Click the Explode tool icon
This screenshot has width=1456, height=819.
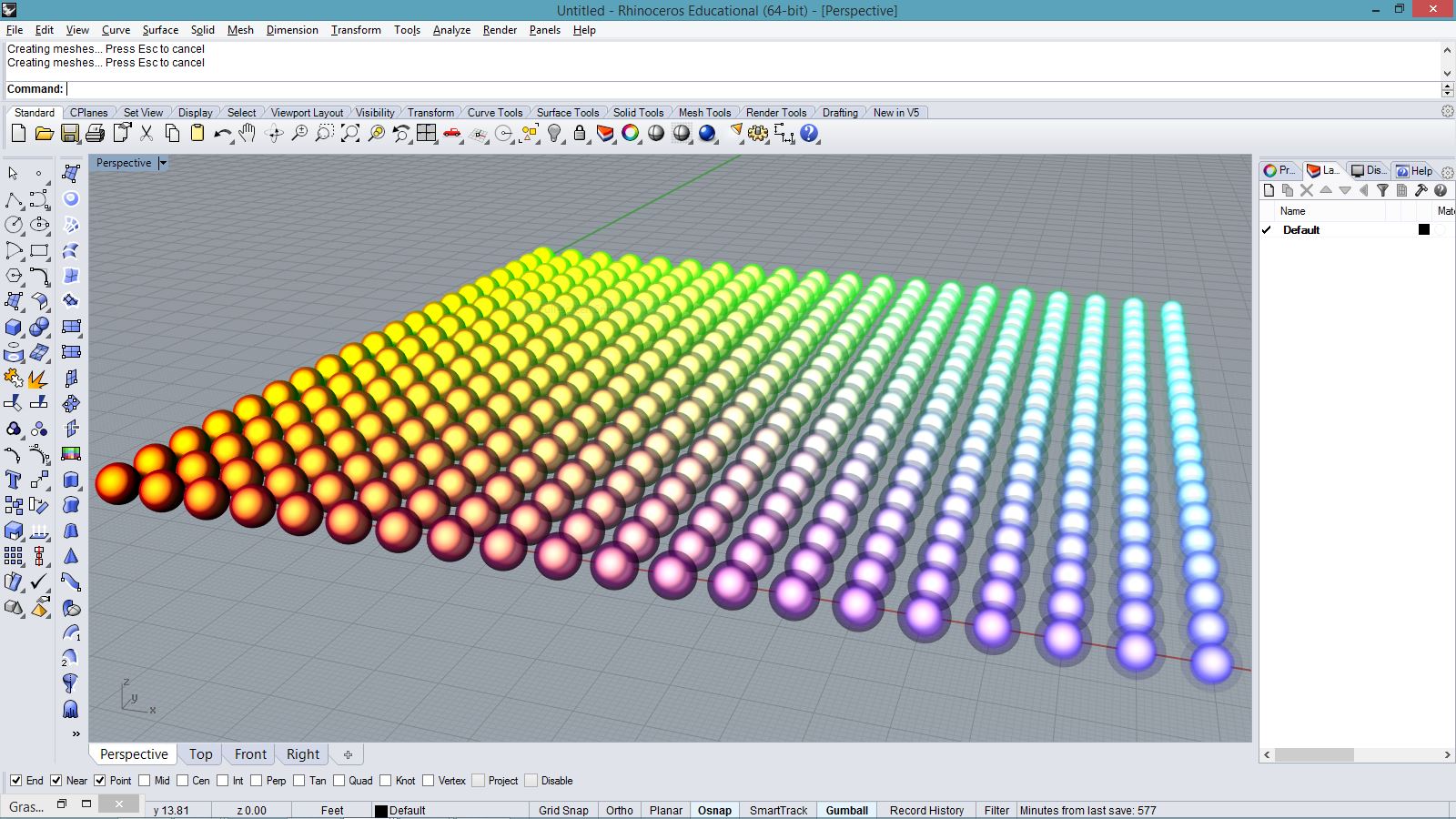point(38,378)
